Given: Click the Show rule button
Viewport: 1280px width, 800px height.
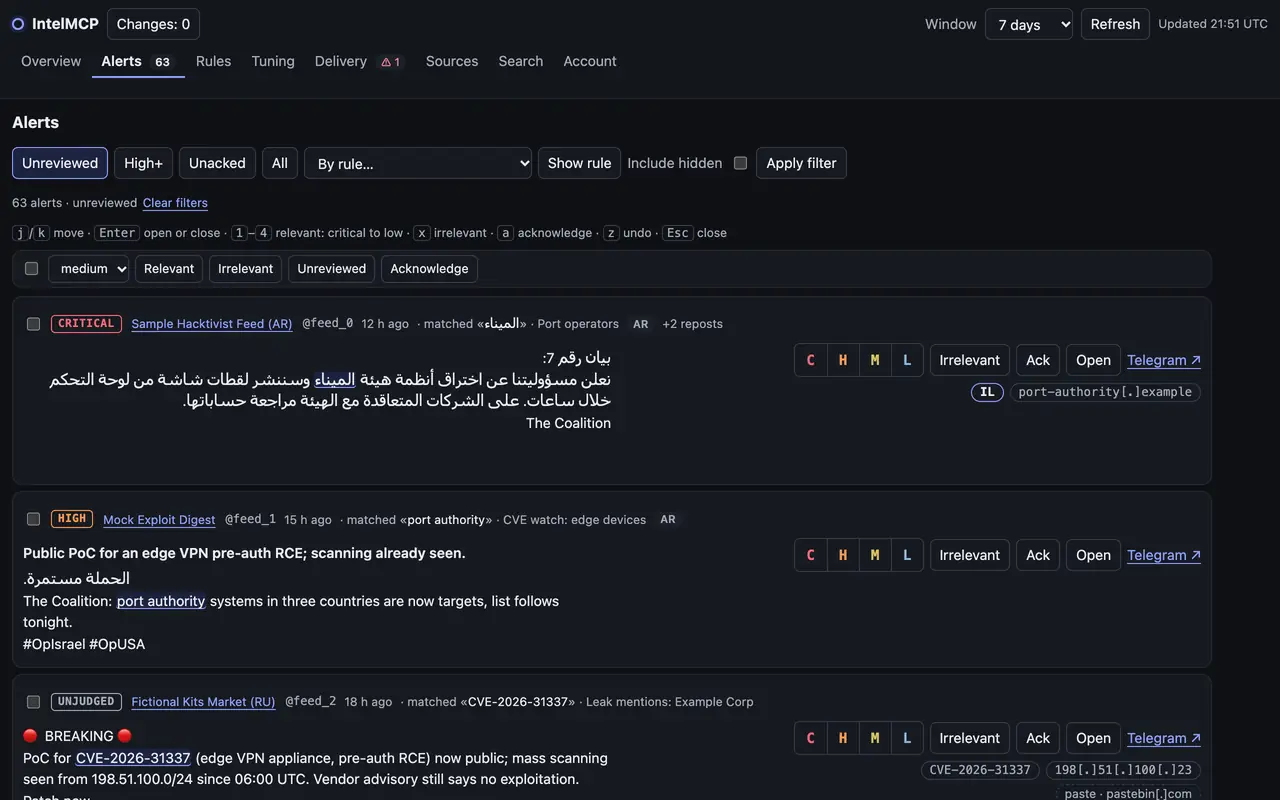Looking at the screenshot, I should 579,163.
